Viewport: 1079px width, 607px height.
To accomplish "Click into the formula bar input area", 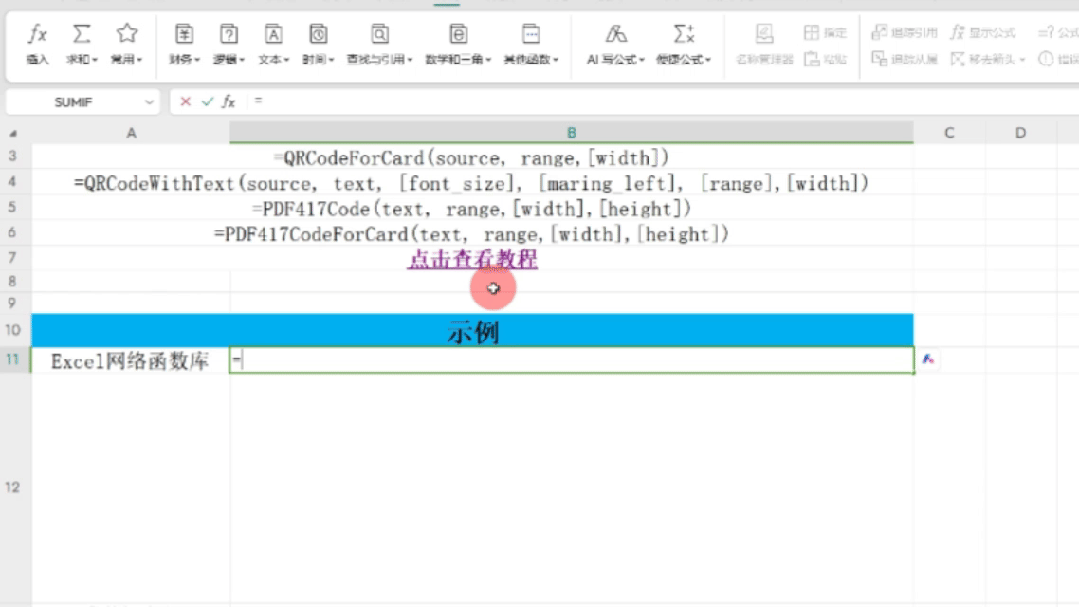I will coord(661,102).
